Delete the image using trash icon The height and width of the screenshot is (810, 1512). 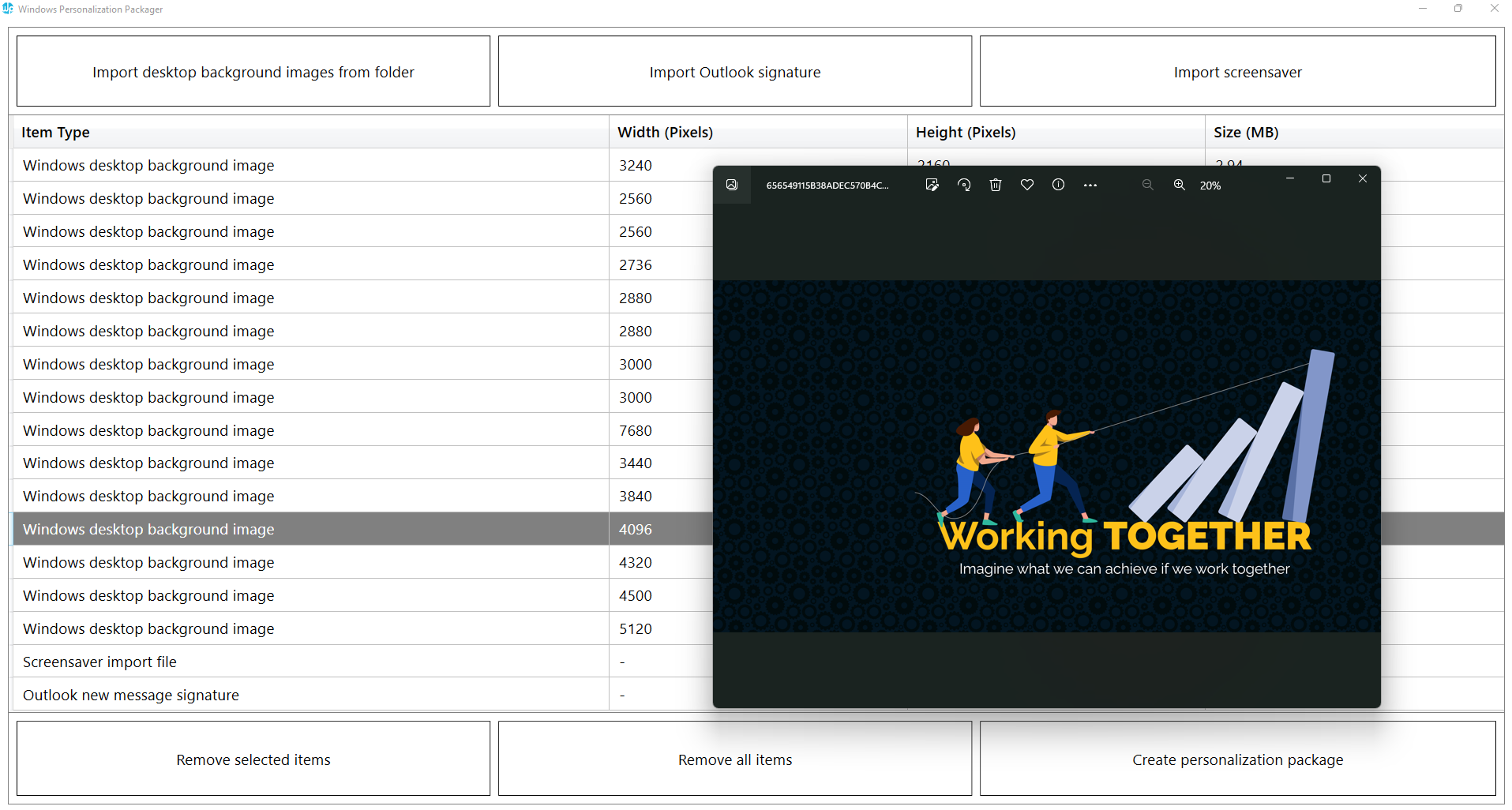tap(996, 185)
